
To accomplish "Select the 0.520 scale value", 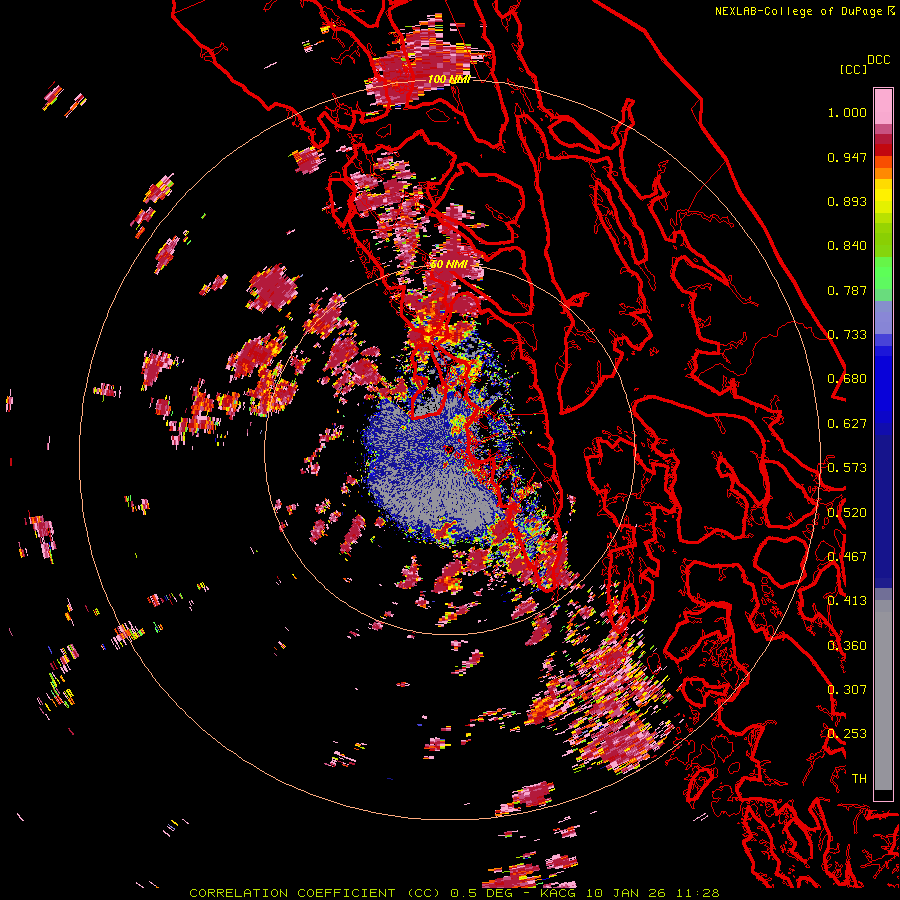I will [847, 512].
